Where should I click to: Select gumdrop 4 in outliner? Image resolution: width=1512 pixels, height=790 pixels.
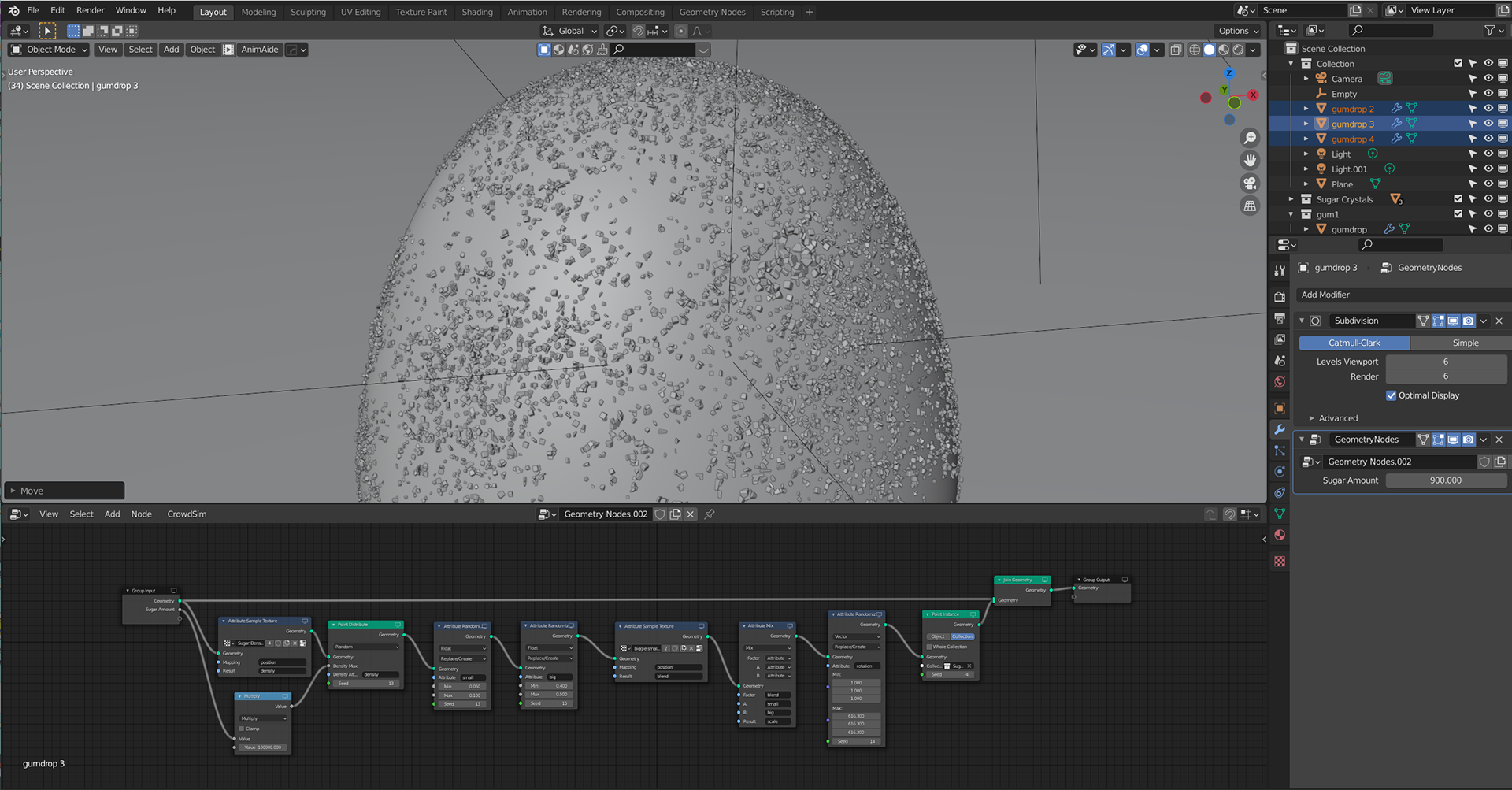[1352, 139]
